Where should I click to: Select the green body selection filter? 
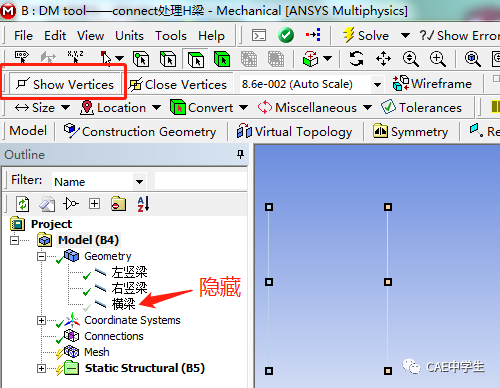click(222, 59)
